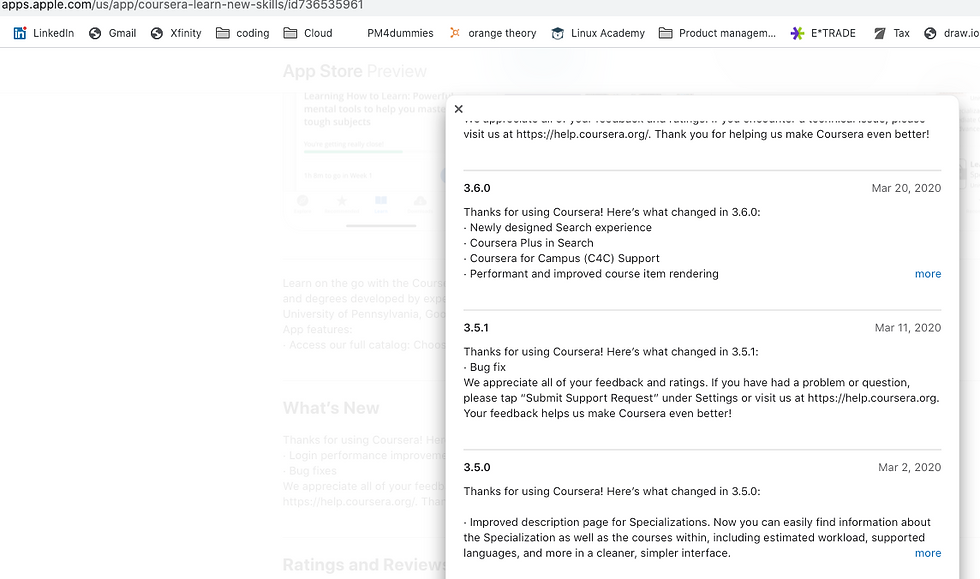Expand 'more' for version 3.5.0 notes
This screenshot has width=980, height=579.
(928, 553)
